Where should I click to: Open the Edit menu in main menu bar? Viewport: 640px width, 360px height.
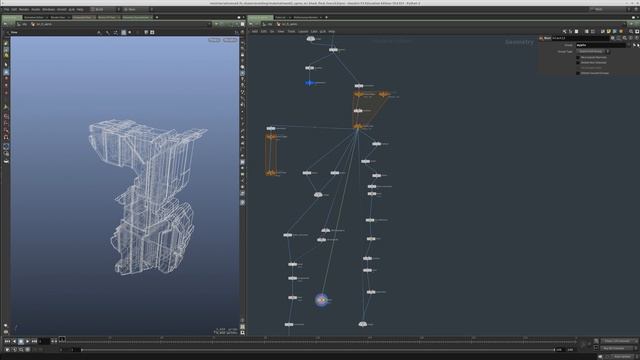14,9
